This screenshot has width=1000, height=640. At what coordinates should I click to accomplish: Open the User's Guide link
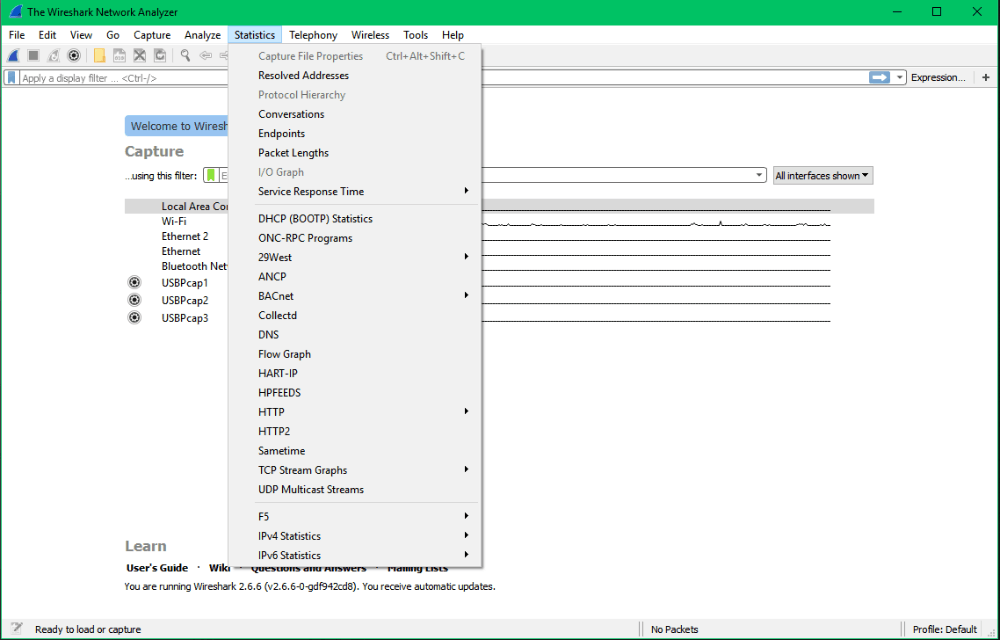[157, 568]
